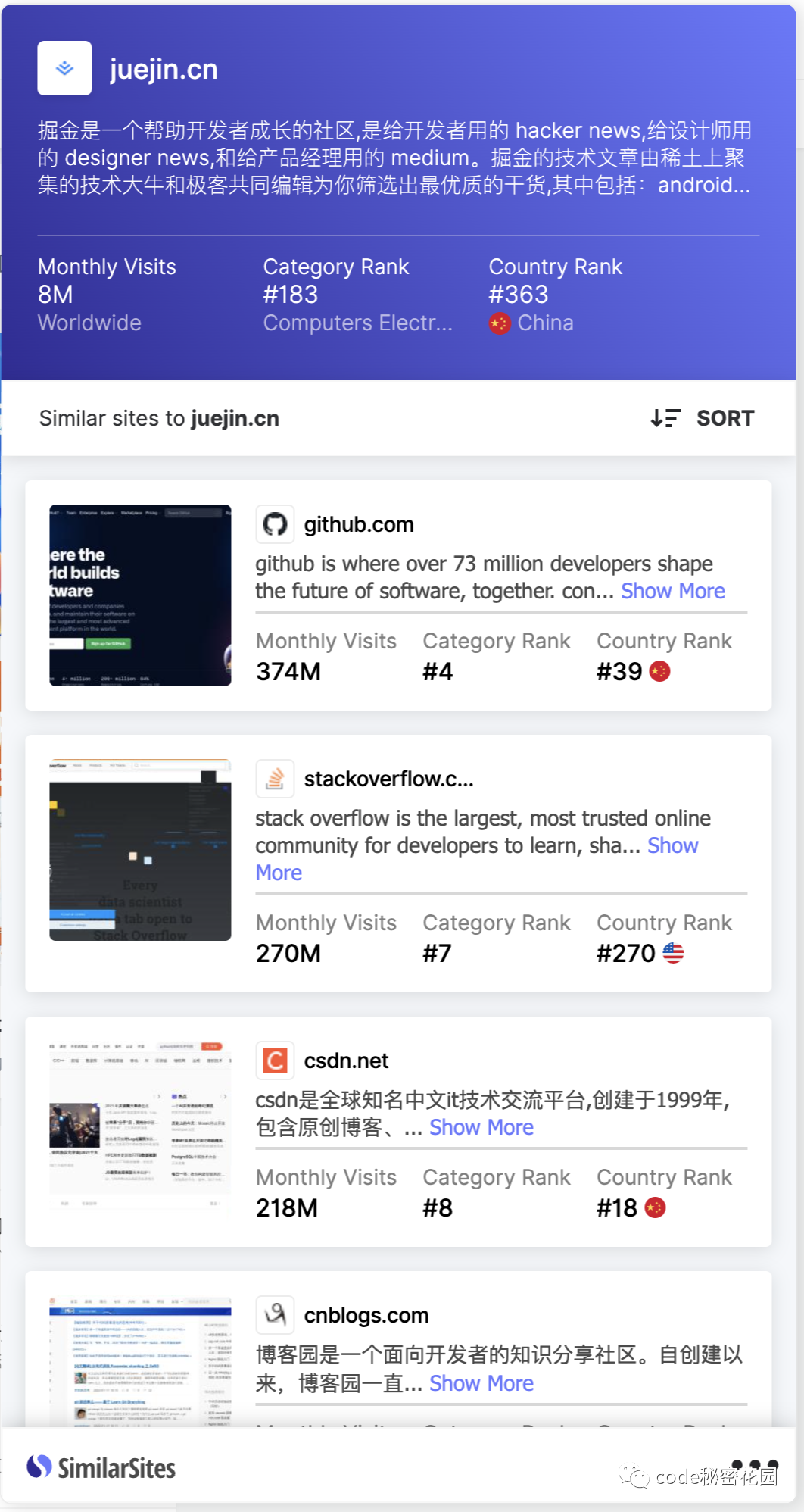This screenshot has height=1512, width=804.
Task: Click the stackoverflow screenshot thumbnail
Action: click(x=140, y=850)
